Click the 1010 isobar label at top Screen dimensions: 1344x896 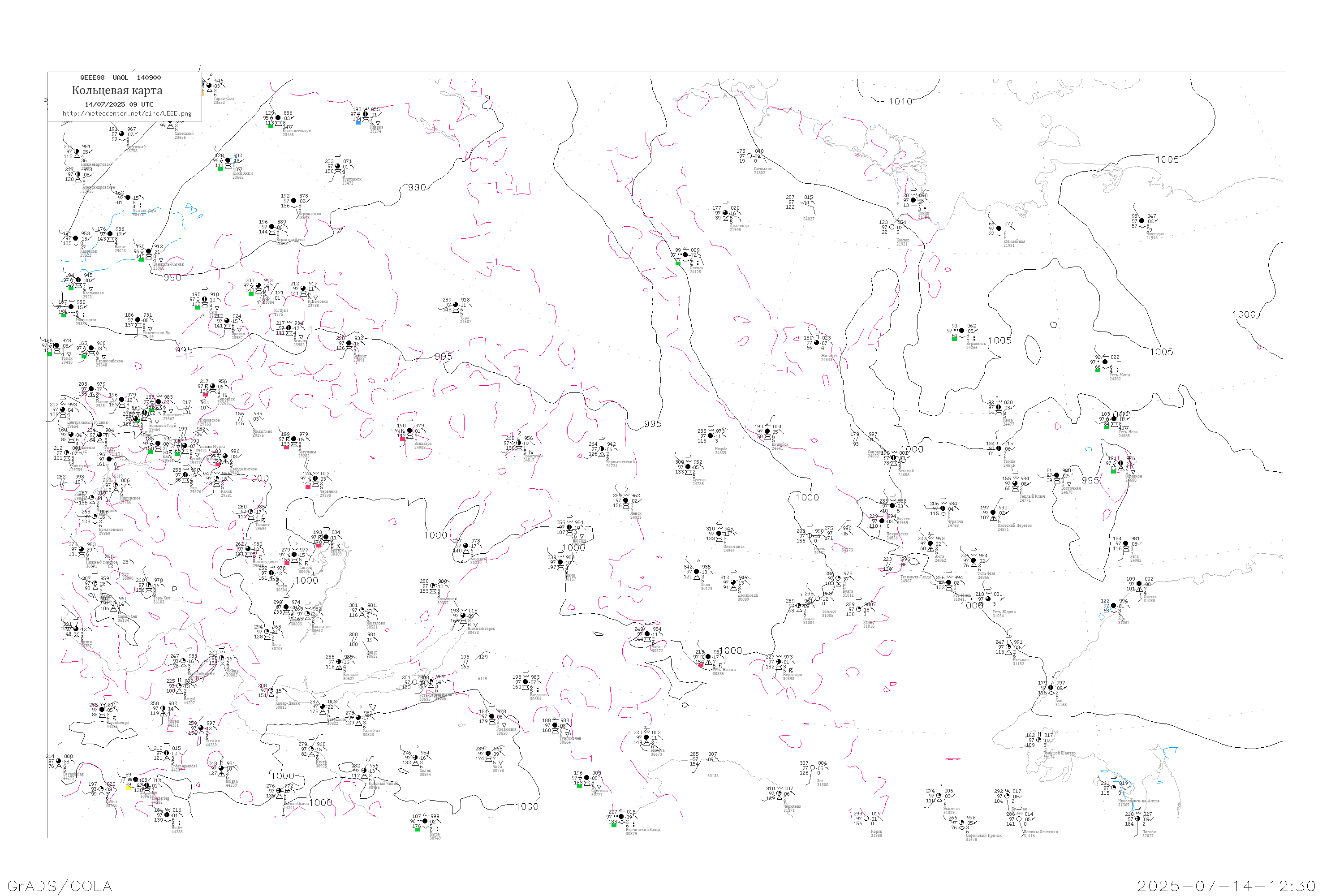[x=900, y=102]
